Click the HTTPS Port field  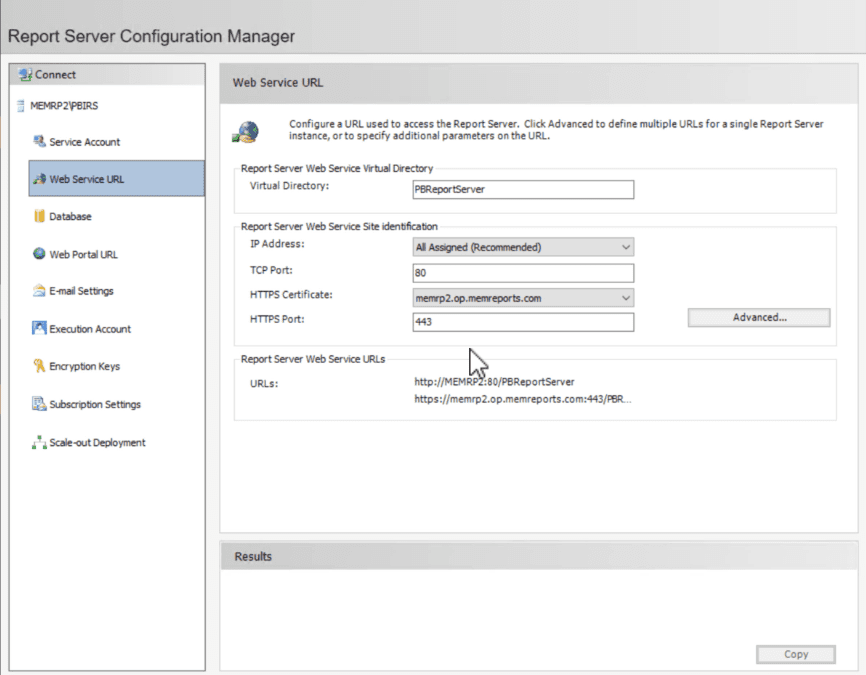click(523, 322)
